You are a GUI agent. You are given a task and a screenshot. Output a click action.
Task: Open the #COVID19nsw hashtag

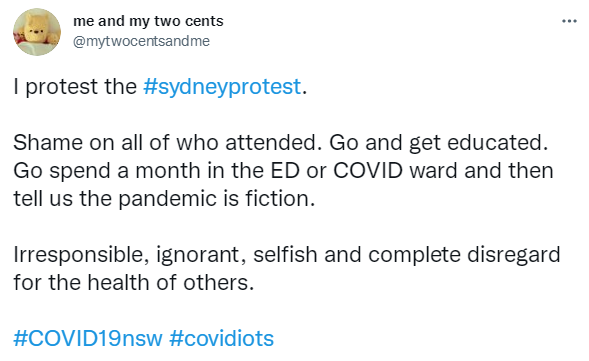[88, 338]
